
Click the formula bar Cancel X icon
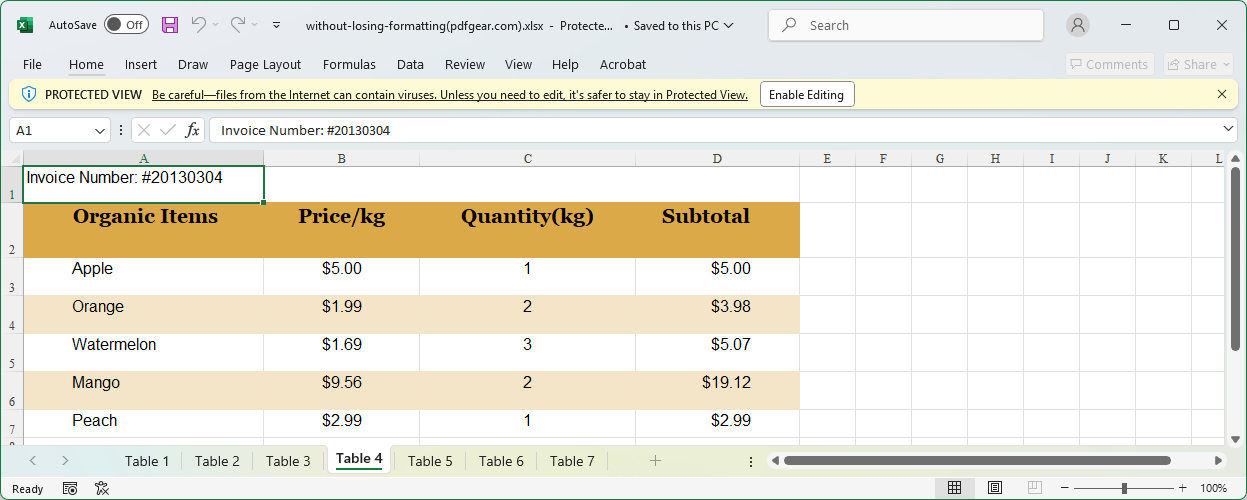point(144,130)
